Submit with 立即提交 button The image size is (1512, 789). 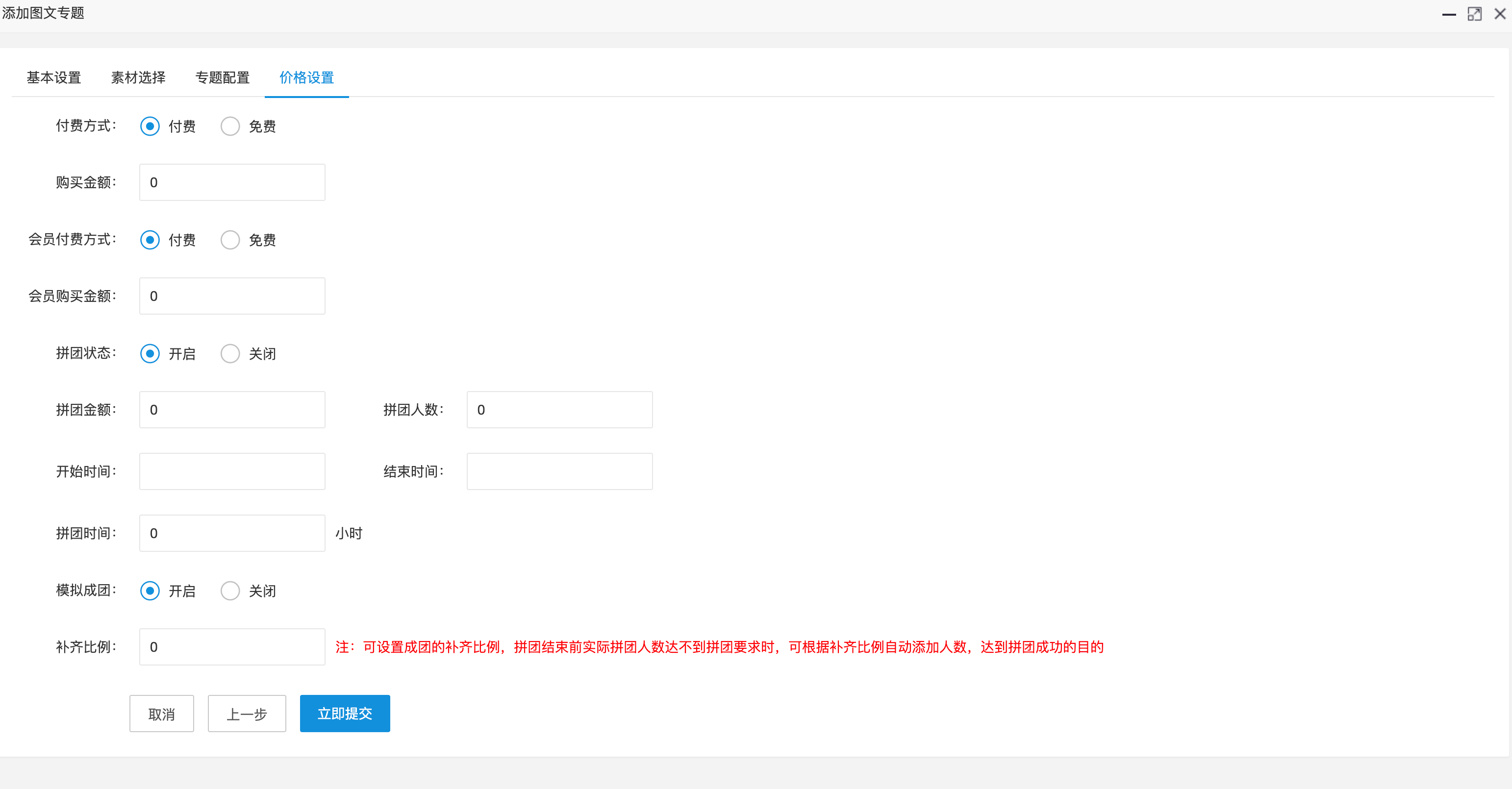click(345, 714)
